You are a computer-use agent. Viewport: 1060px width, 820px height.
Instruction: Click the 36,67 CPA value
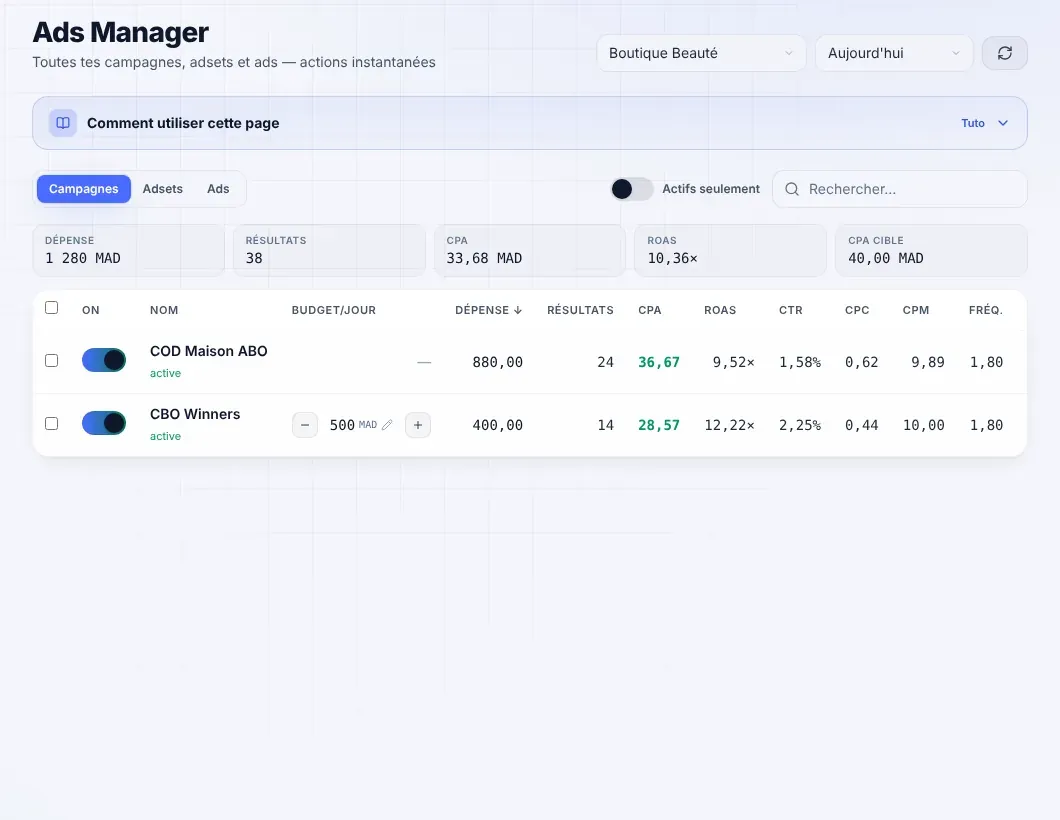pyautogui.click(x=659, y=362)
